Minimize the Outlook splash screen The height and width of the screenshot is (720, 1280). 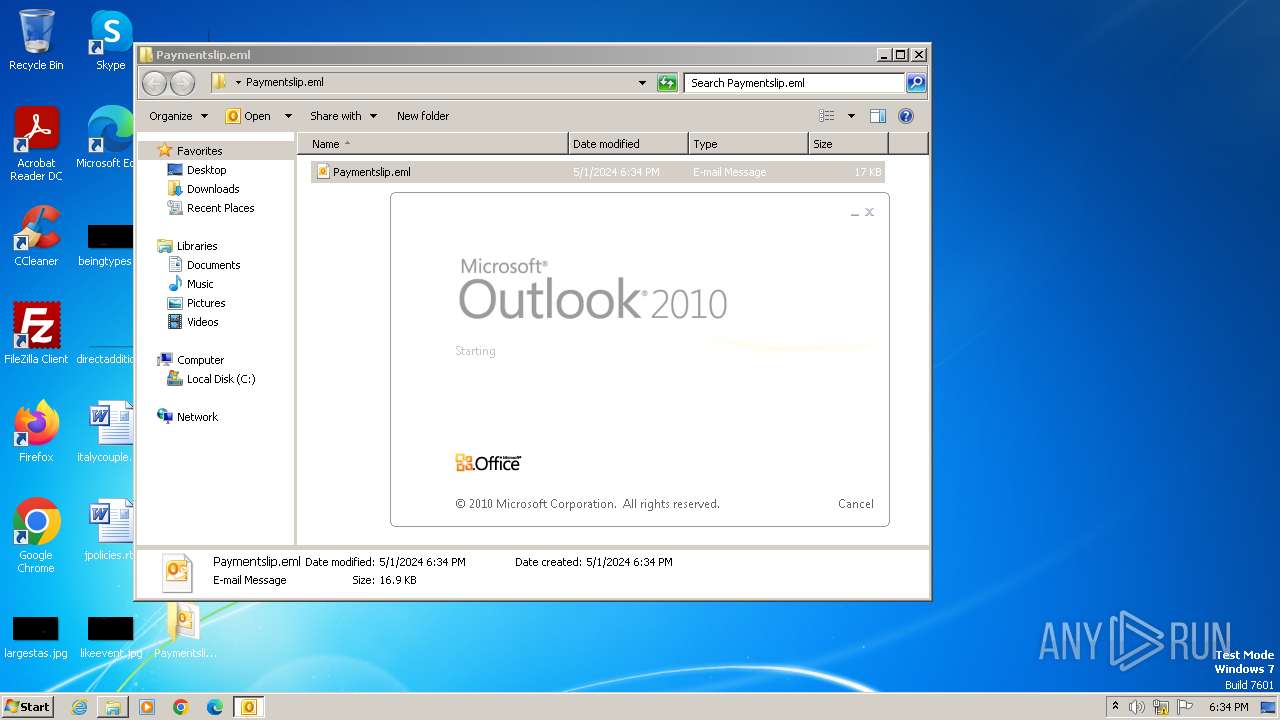click(x=855, y=213)
